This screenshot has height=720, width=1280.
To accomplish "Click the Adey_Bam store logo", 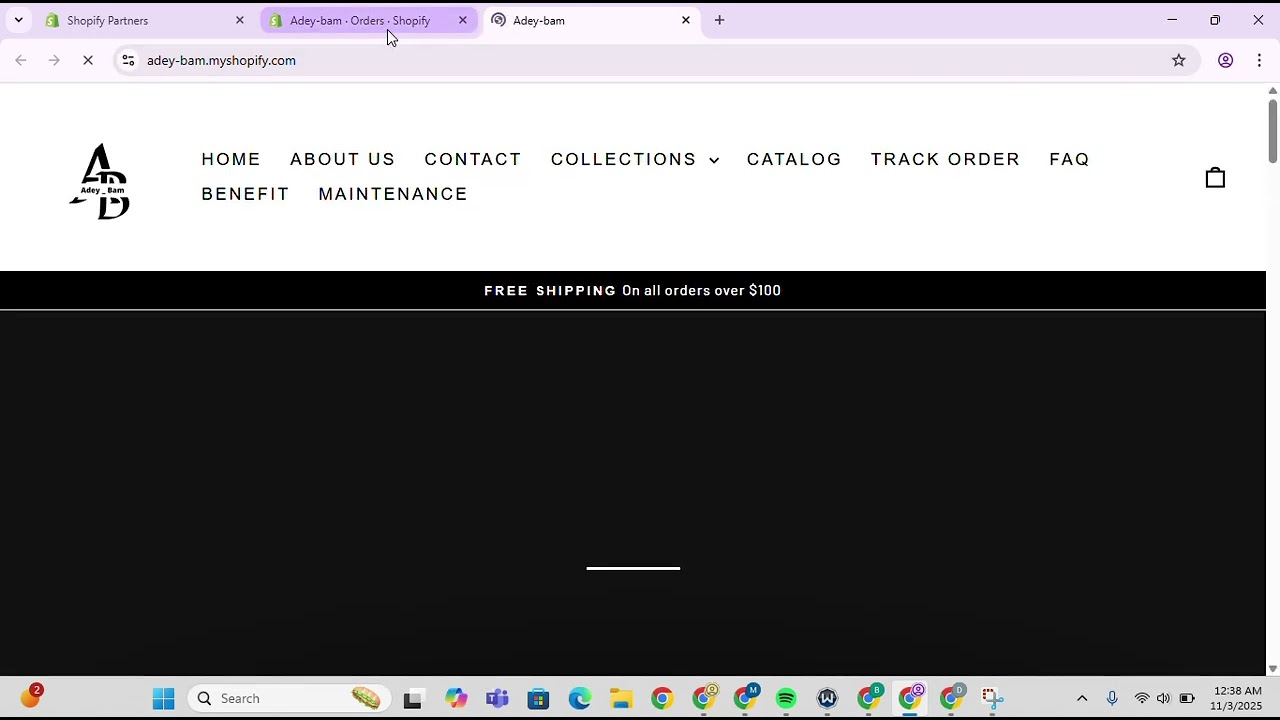I will coord(100,182).
